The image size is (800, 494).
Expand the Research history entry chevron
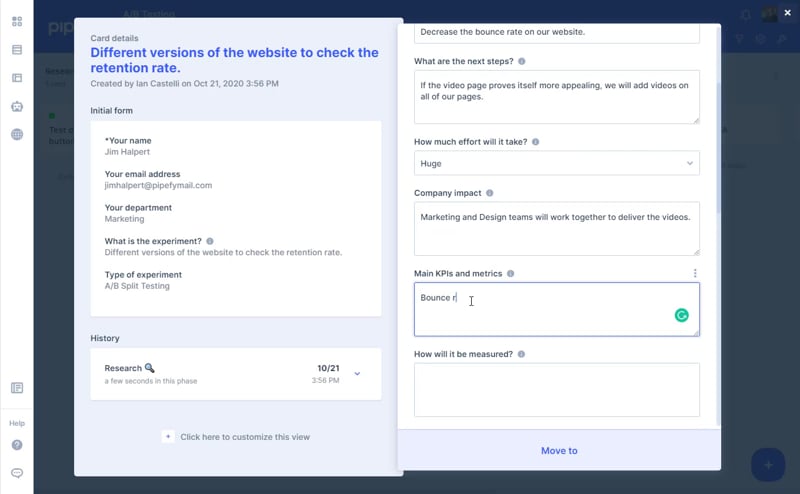point(357,374)
